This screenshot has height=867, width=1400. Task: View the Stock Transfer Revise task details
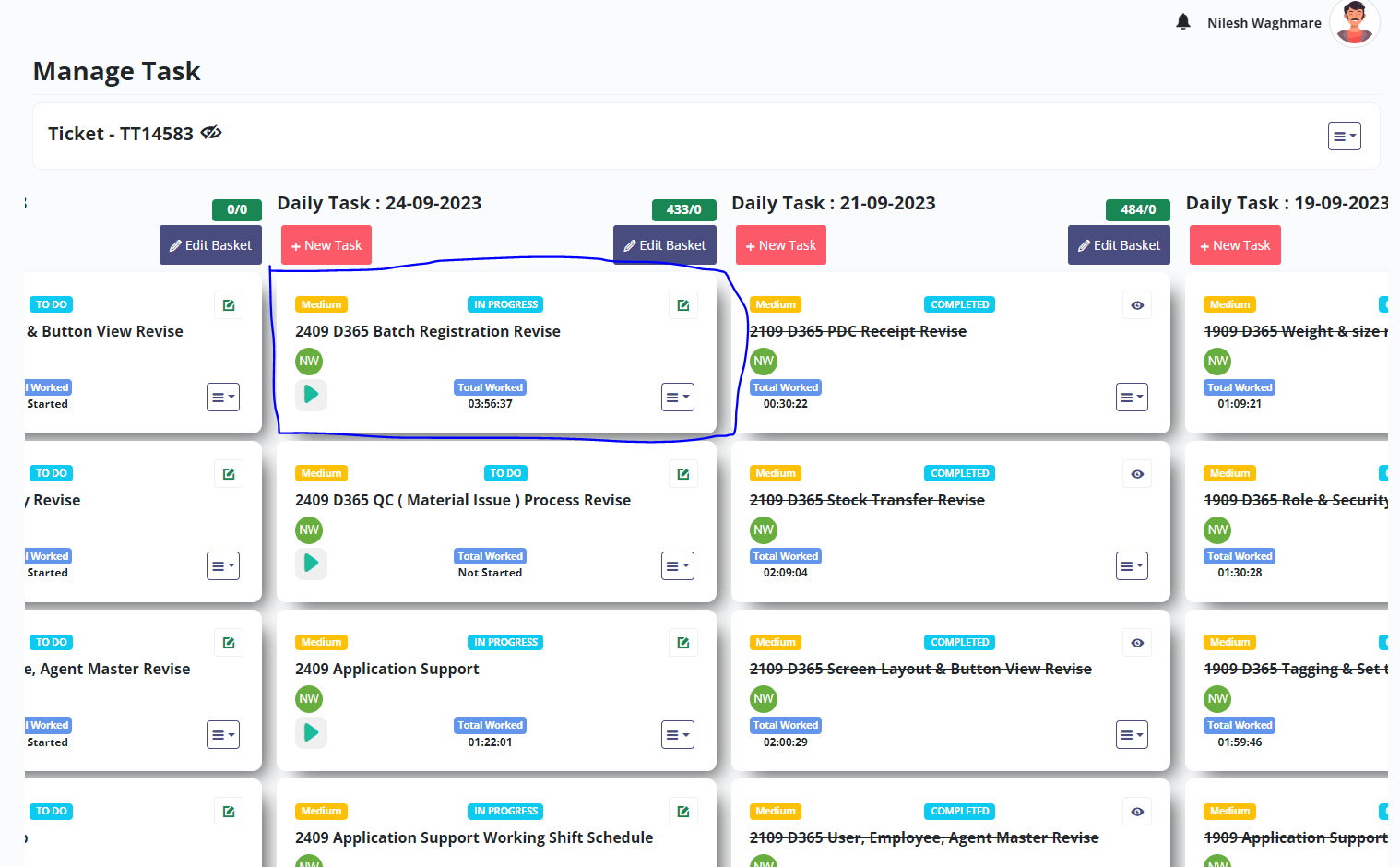(1137, 474)
